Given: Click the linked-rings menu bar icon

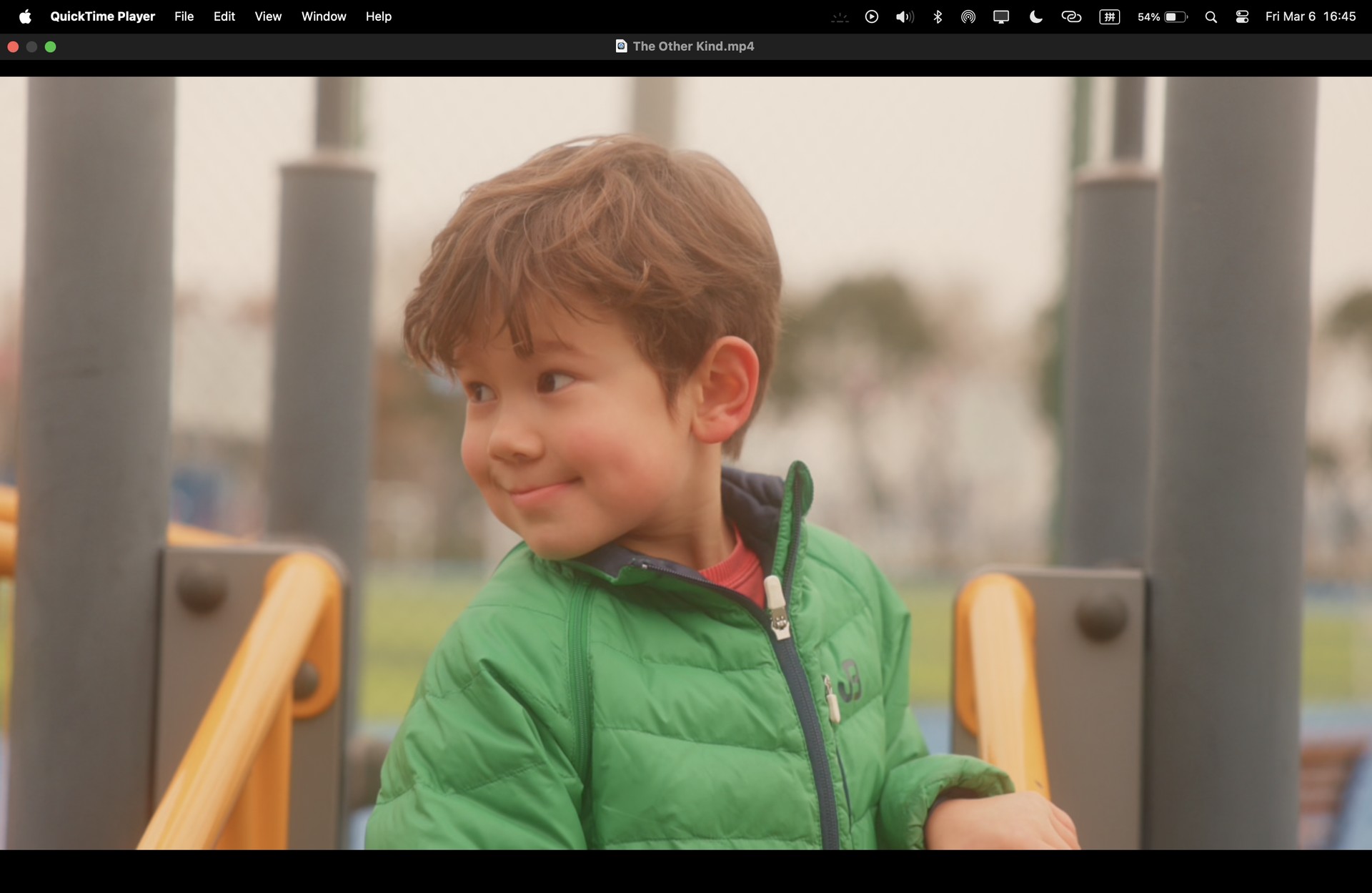Looking at the screenshot, I should click(1071, 16).
